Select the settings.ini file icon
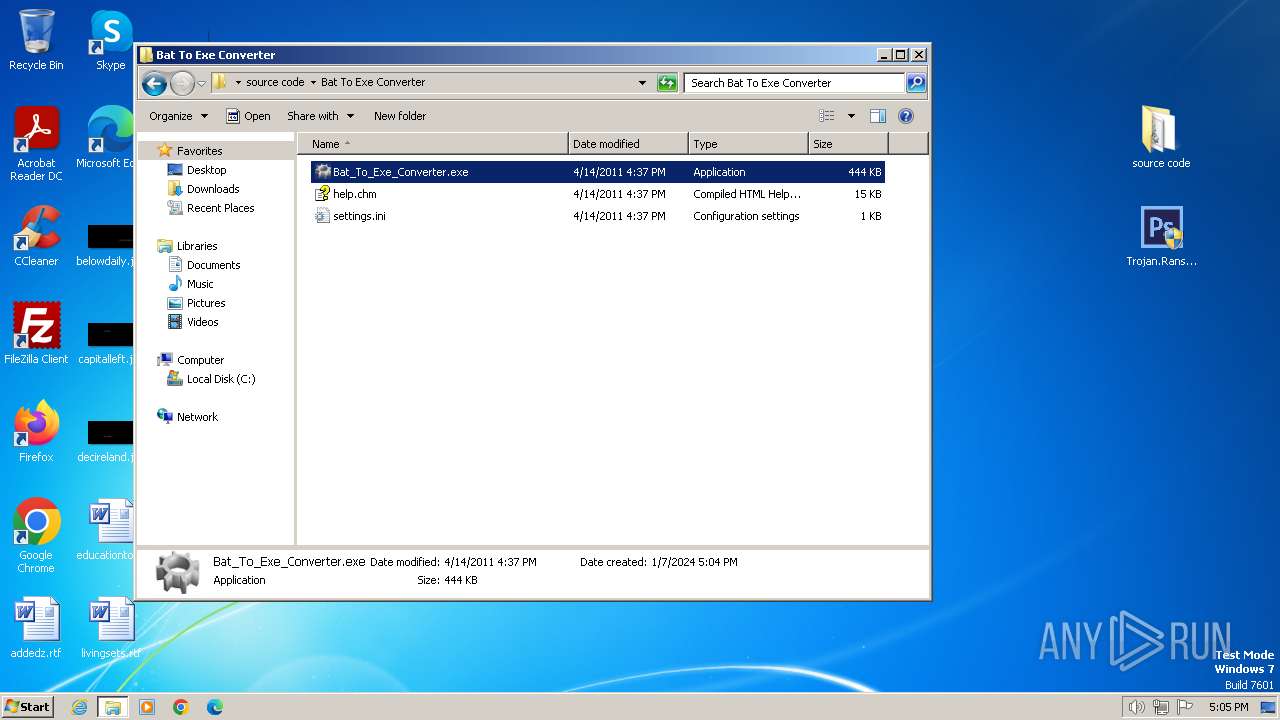Image resolution: width=1280 pixels, height=720 pixels. coord(322,216)
